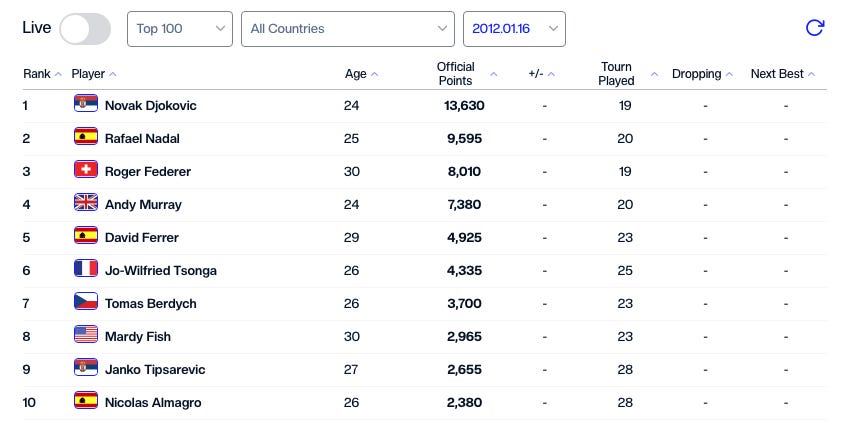The height and width of the screenshot is (436, 842).
Task: Click Jo-Wilfried Tsonga's French flag icon
Action: (86, 269)
